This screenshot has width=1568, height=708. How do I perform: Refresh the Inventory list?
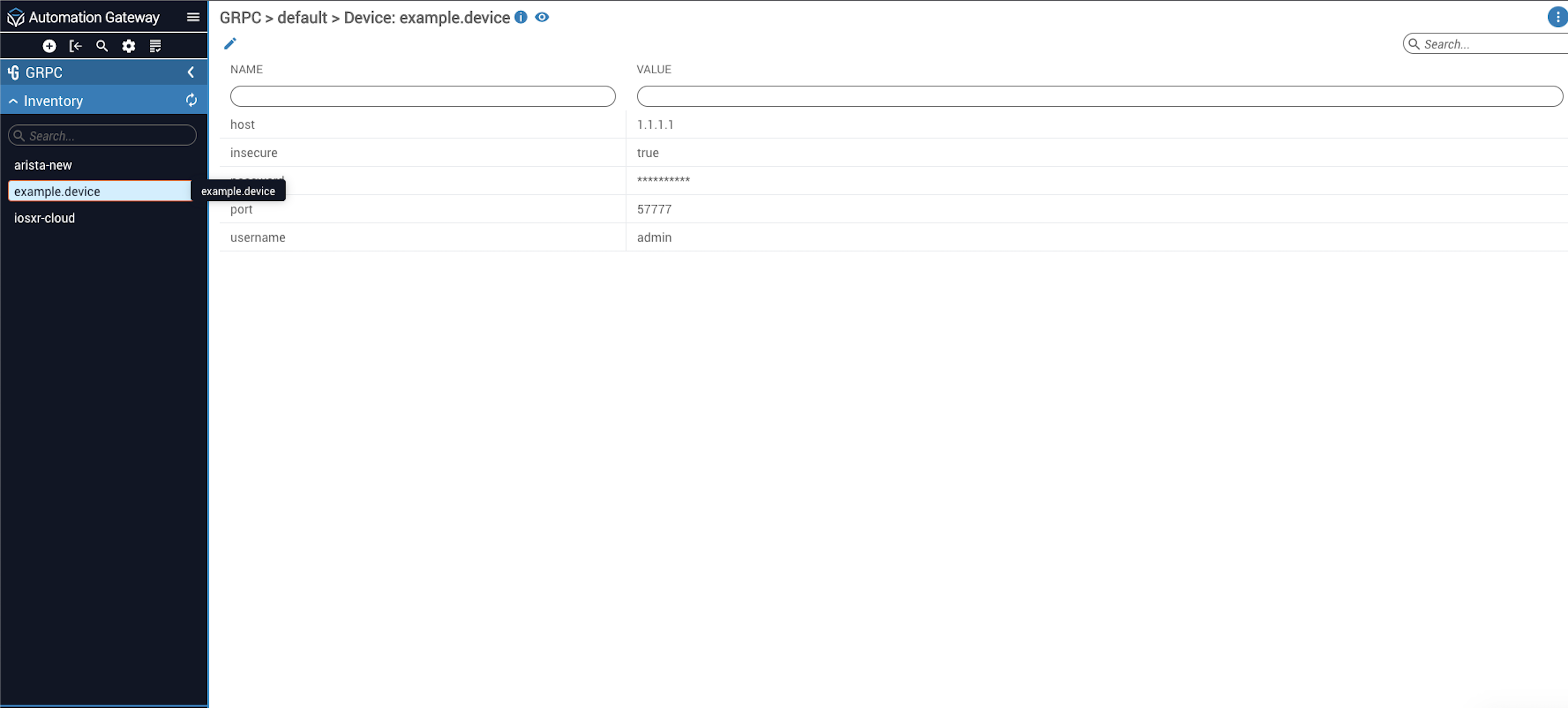point(191,100)
